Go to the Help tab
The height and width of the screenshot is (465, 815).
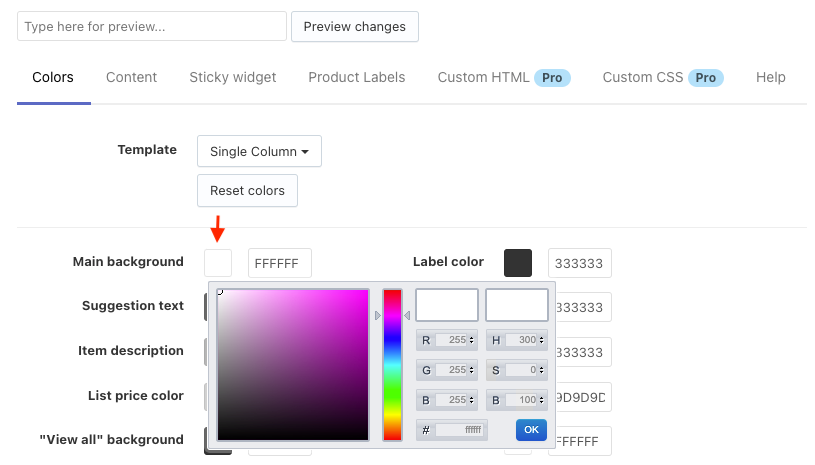pyautogui.click(x=770, y=77)
